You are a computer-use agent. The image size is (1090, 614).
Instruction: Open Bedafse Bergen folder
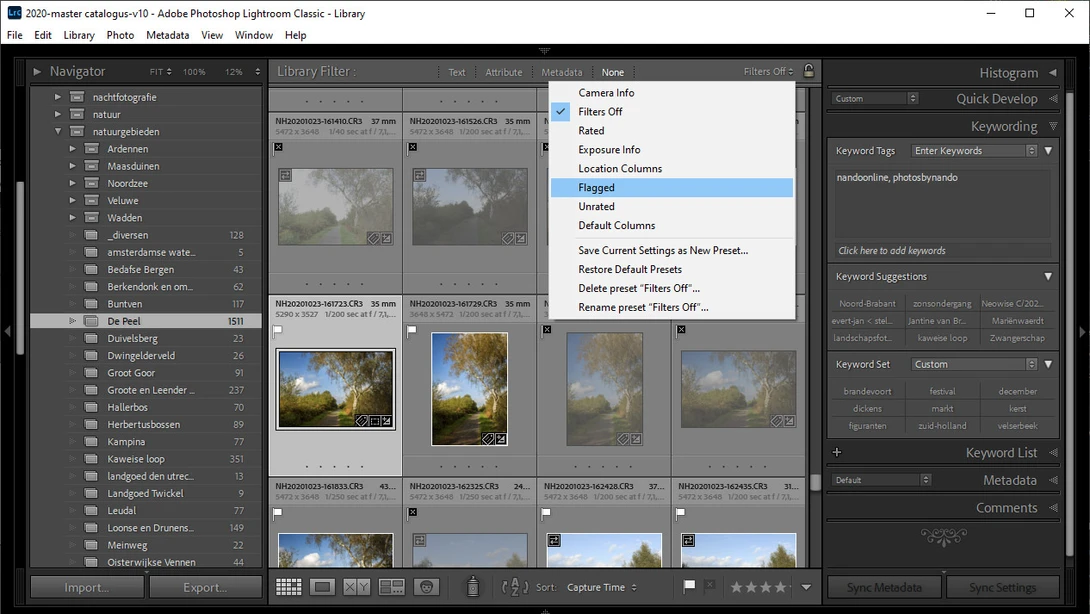click(x=146, y=269)
